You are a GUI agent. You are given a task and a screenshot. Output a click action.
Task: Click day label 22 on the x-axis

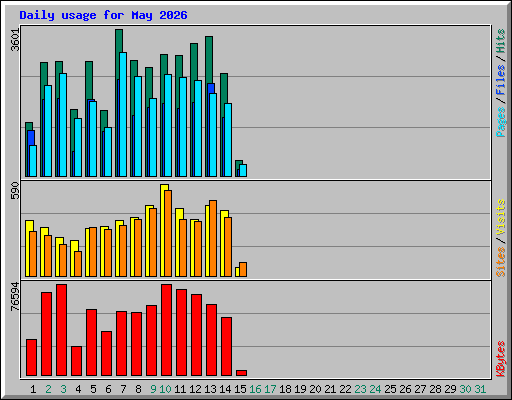click(345, 389)
